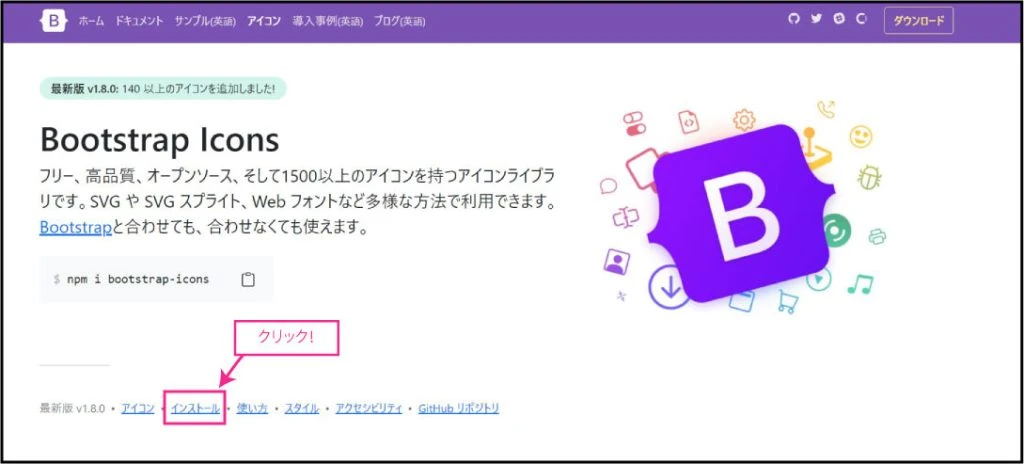
Task: Open the 使い方 footer link
Action: point(252,409)
